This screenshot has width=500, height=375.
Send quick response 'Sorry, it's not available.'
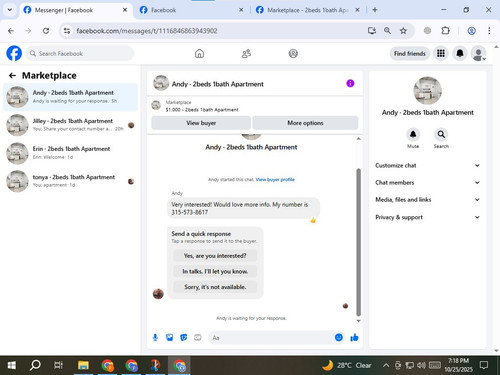coord(215,287)
